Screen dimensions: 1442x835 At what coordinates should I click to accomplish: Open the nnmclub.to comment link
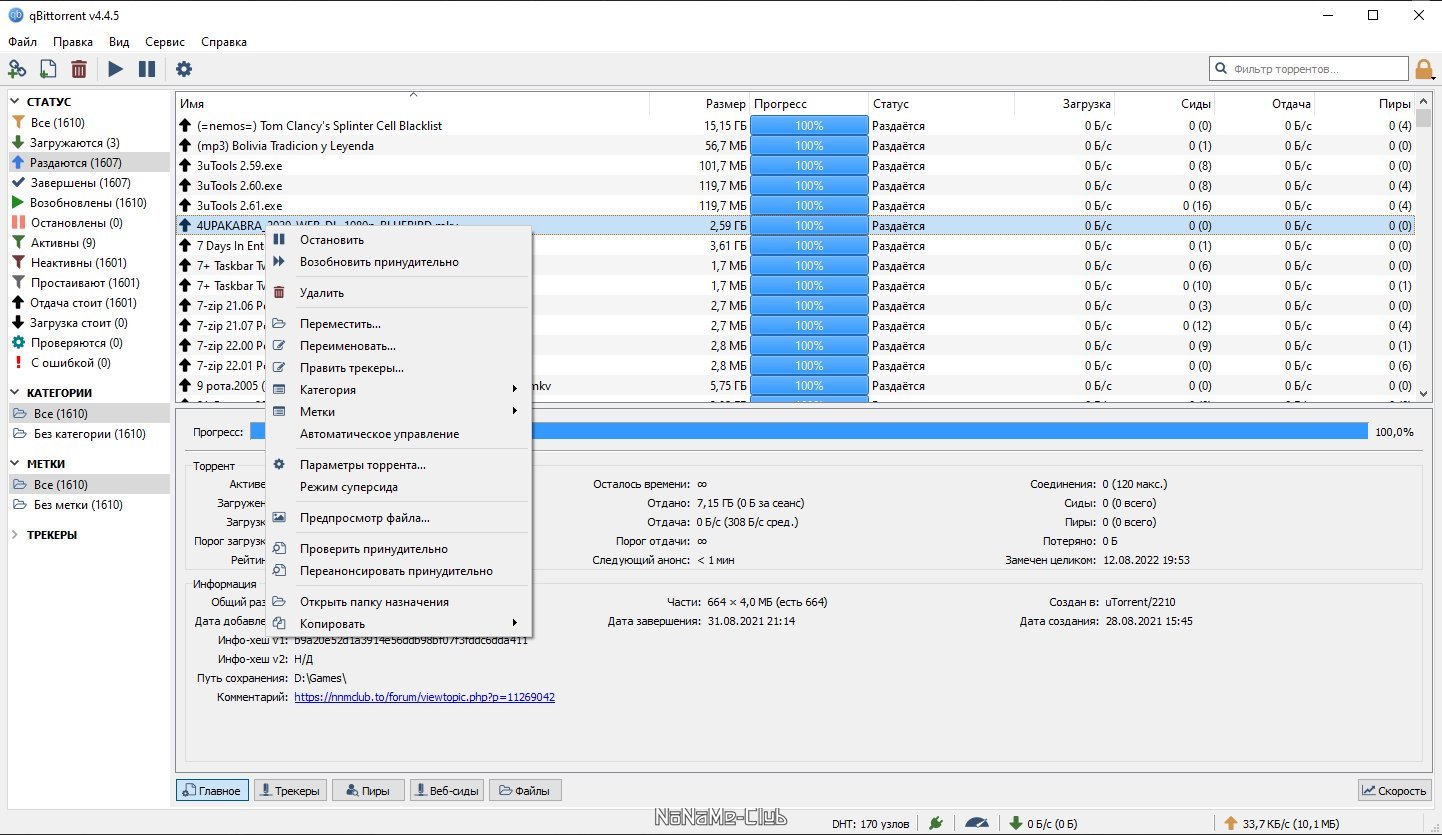424,697
